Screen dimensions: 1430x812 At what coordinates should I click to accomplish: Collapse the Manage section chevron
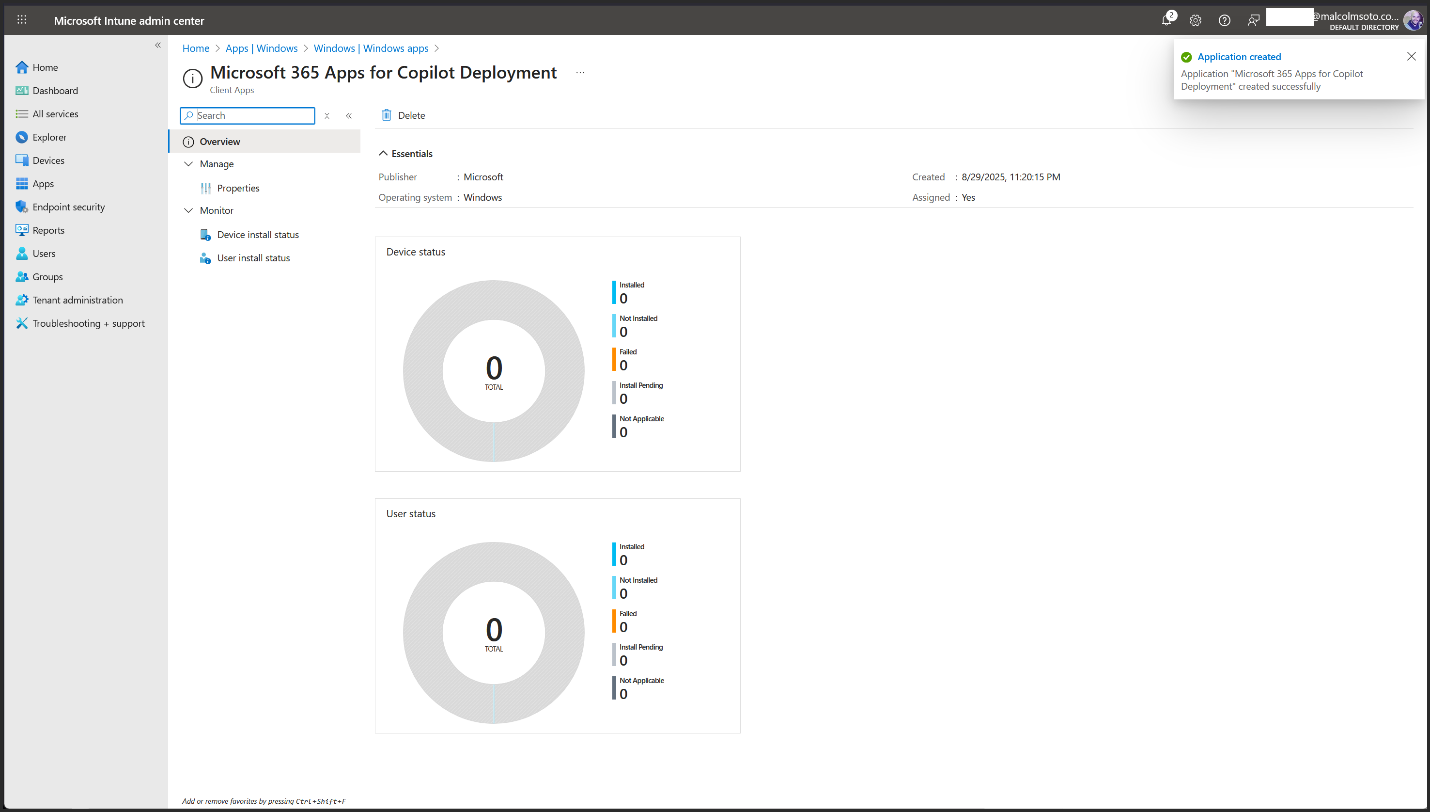tap(189, 164)
